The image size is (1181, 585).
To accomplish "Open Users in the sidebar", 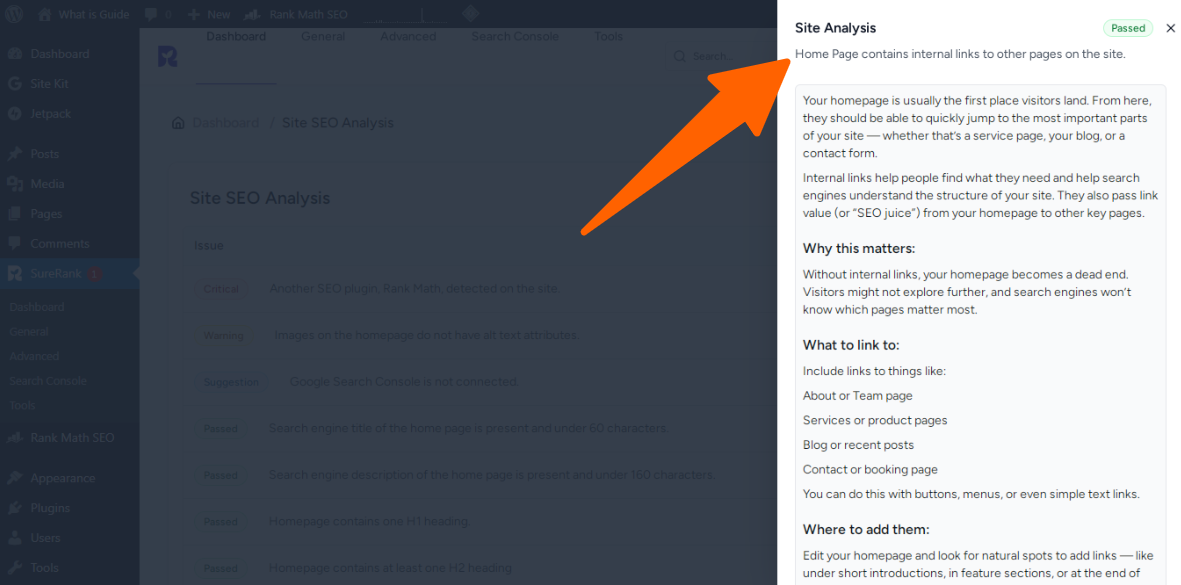I will (x=45, y=538).
